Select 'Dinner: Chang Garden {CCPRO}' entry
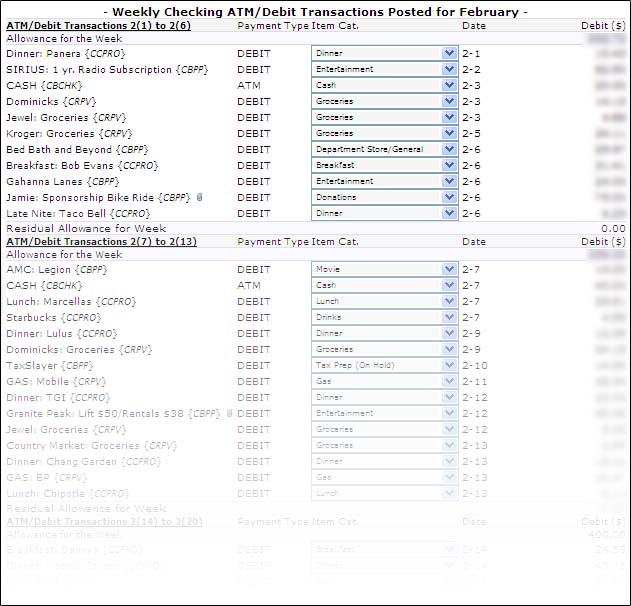This screenshot has width=631, height=606. tap(84, 462)
